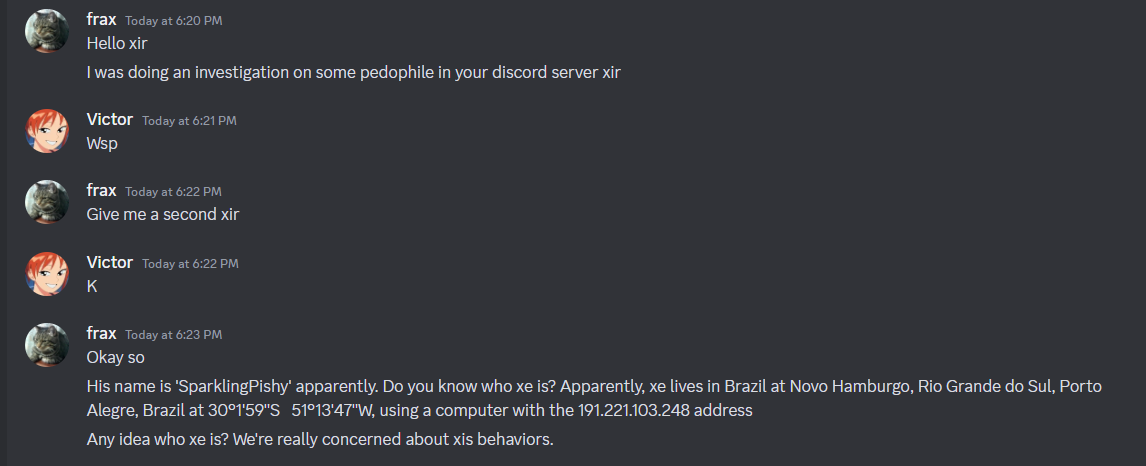Image resolution: width=1146 pixels, height=466 pixels.
Task: Click the 'Today at 6:21 PM' timestamp
Action: 189,121
